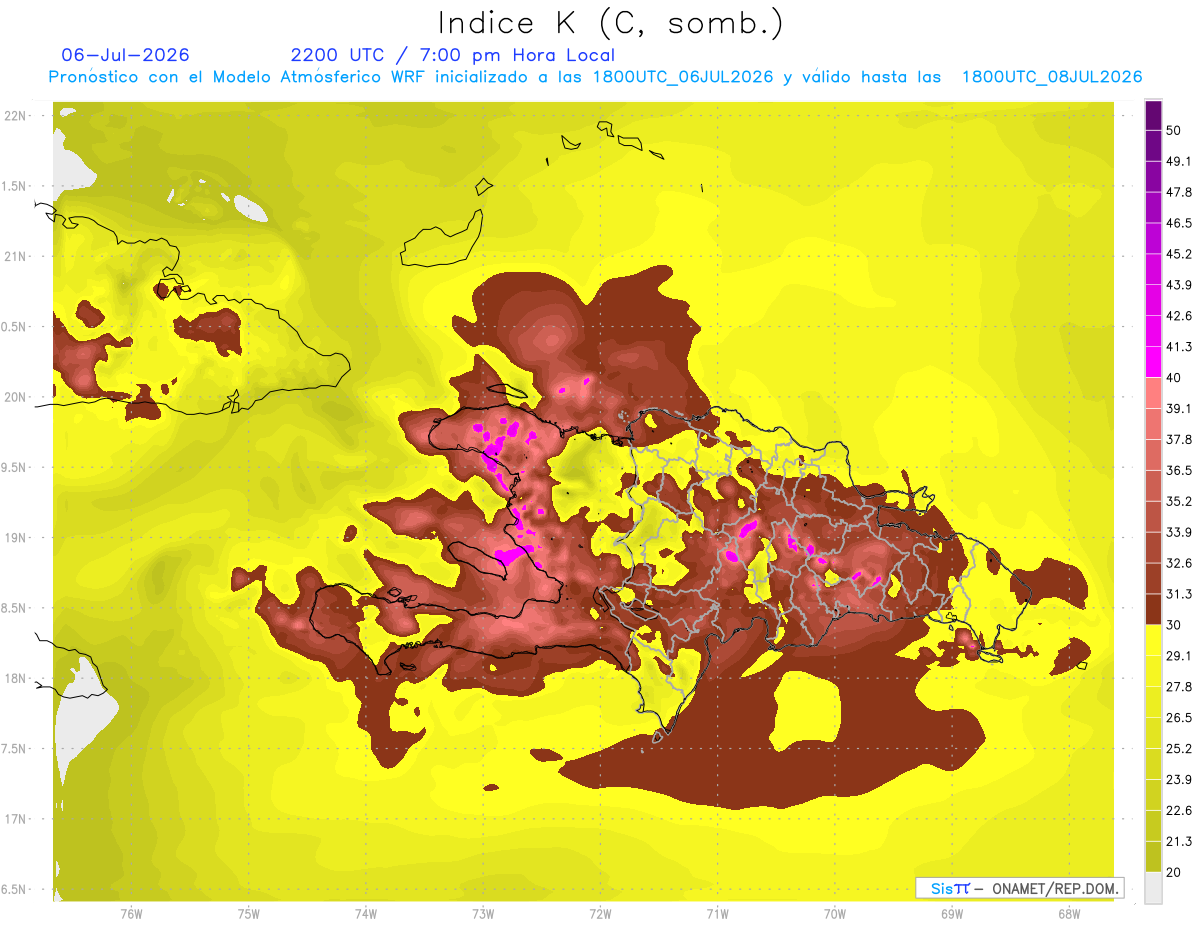This screenshot has width=1200, height=927.
Task: Click the '49.1' value on the color scale
Action: point(1179,161)
